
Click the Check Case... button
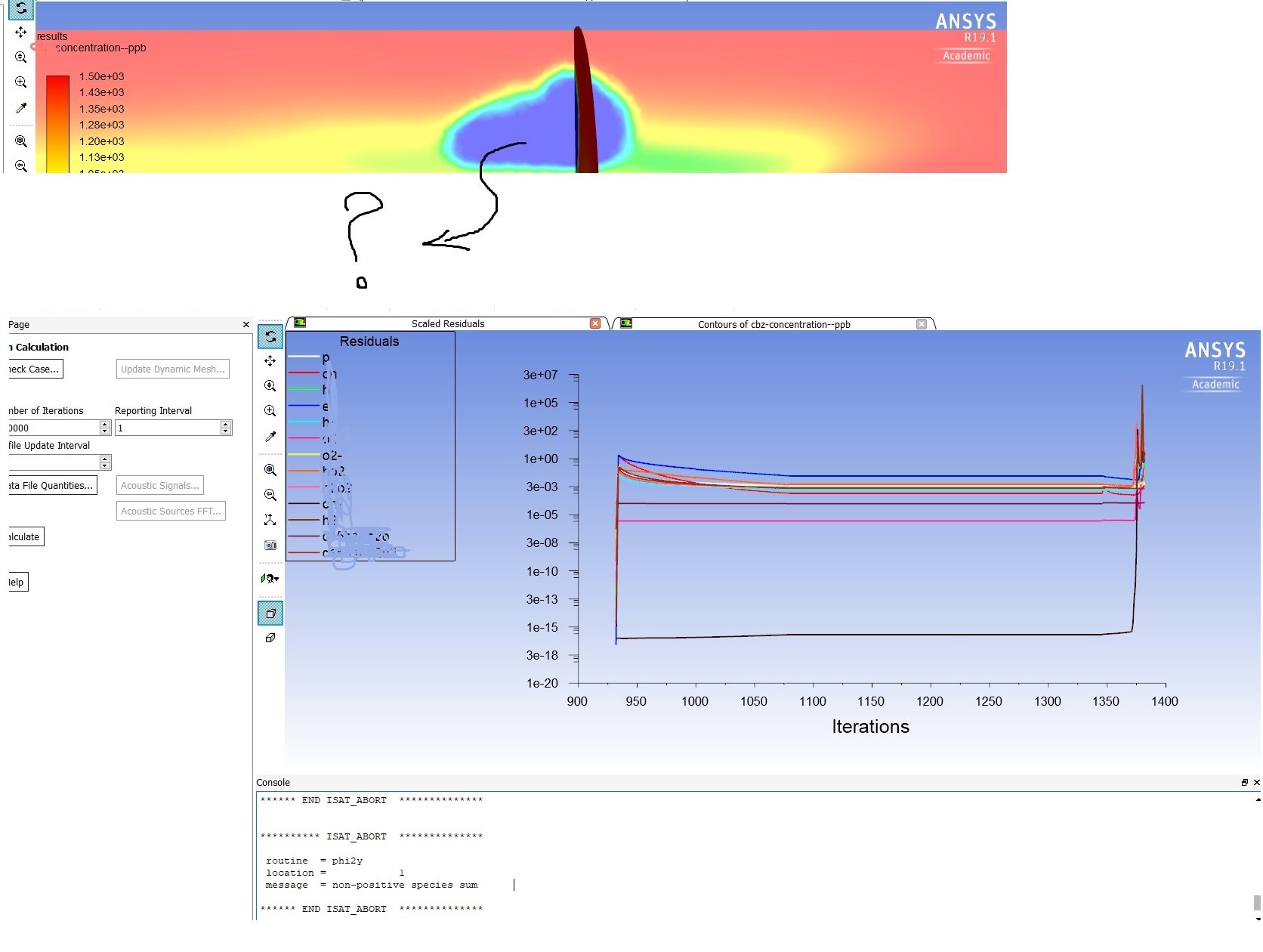click(35, 369)
